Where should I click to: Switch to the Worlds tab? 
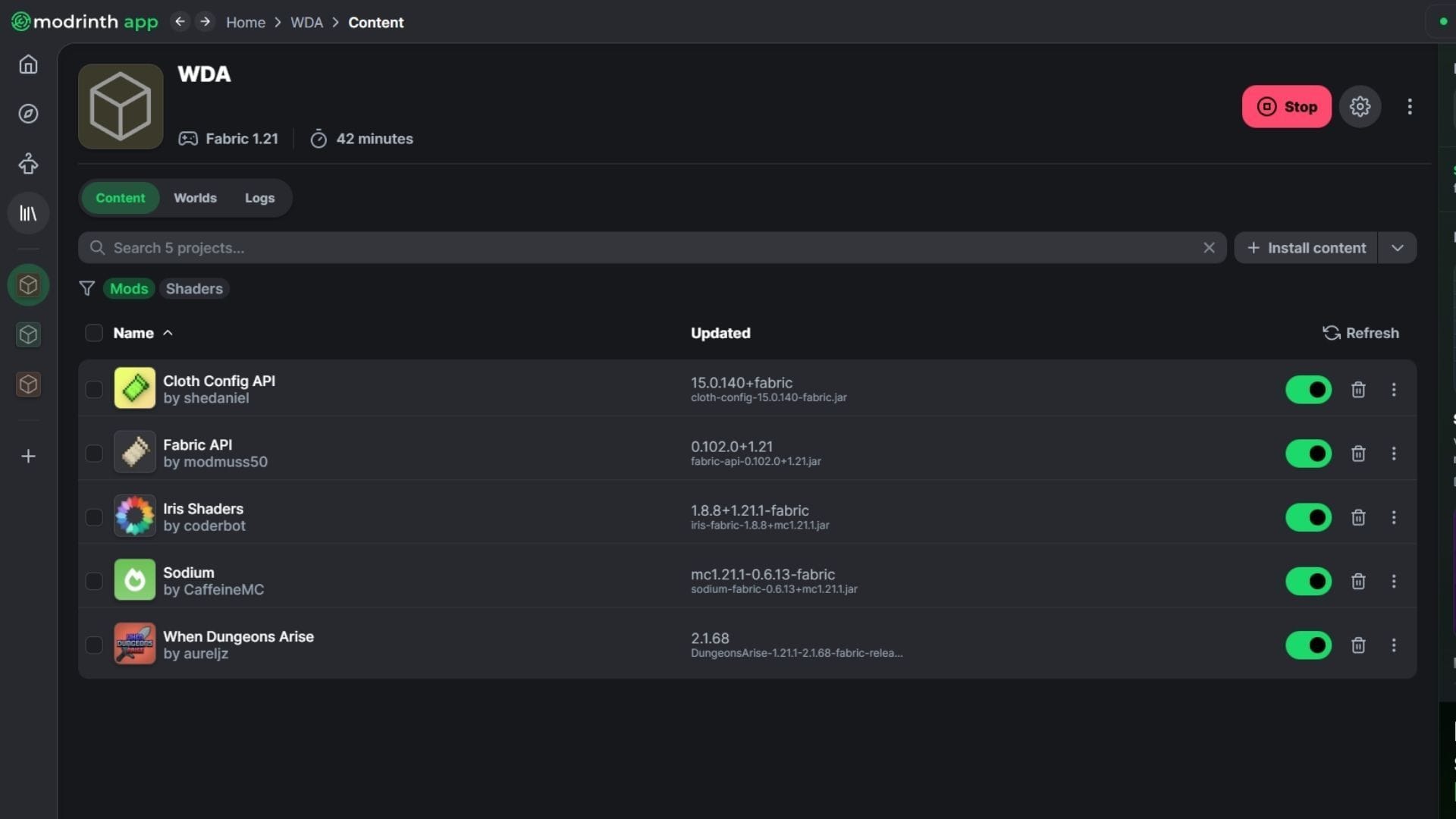195,198
